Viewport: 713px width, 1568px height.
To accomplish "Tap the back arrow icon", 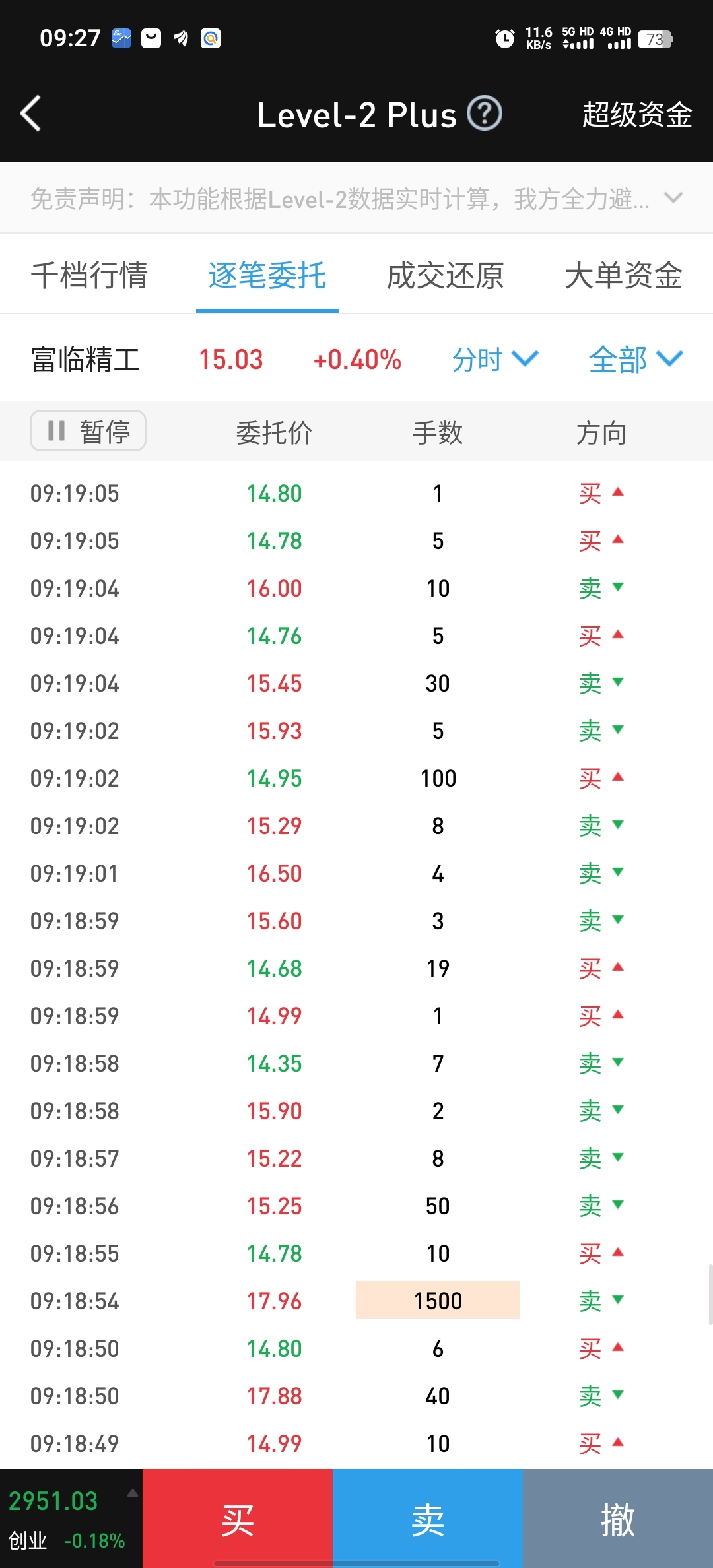I will [30, 114].
